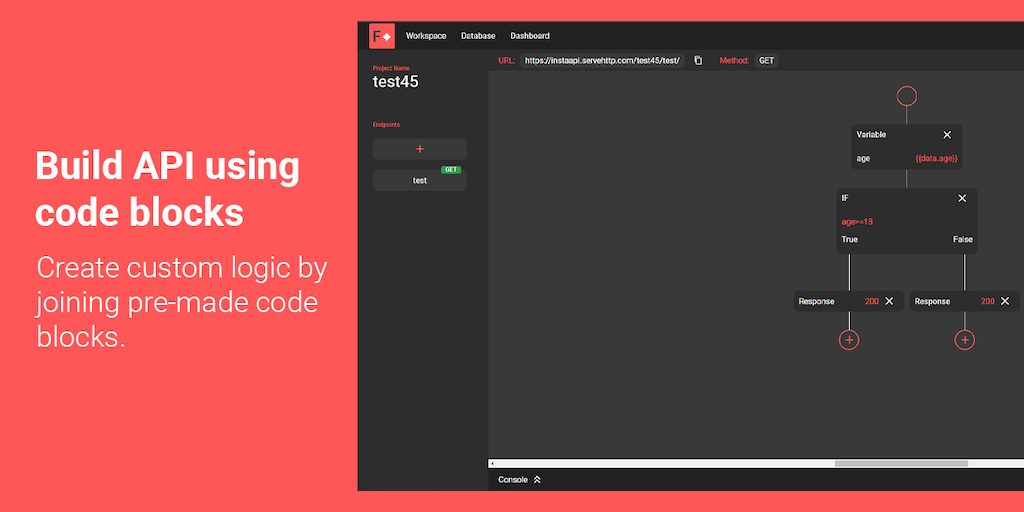Click the endpoint URL field

click(602, 61)
